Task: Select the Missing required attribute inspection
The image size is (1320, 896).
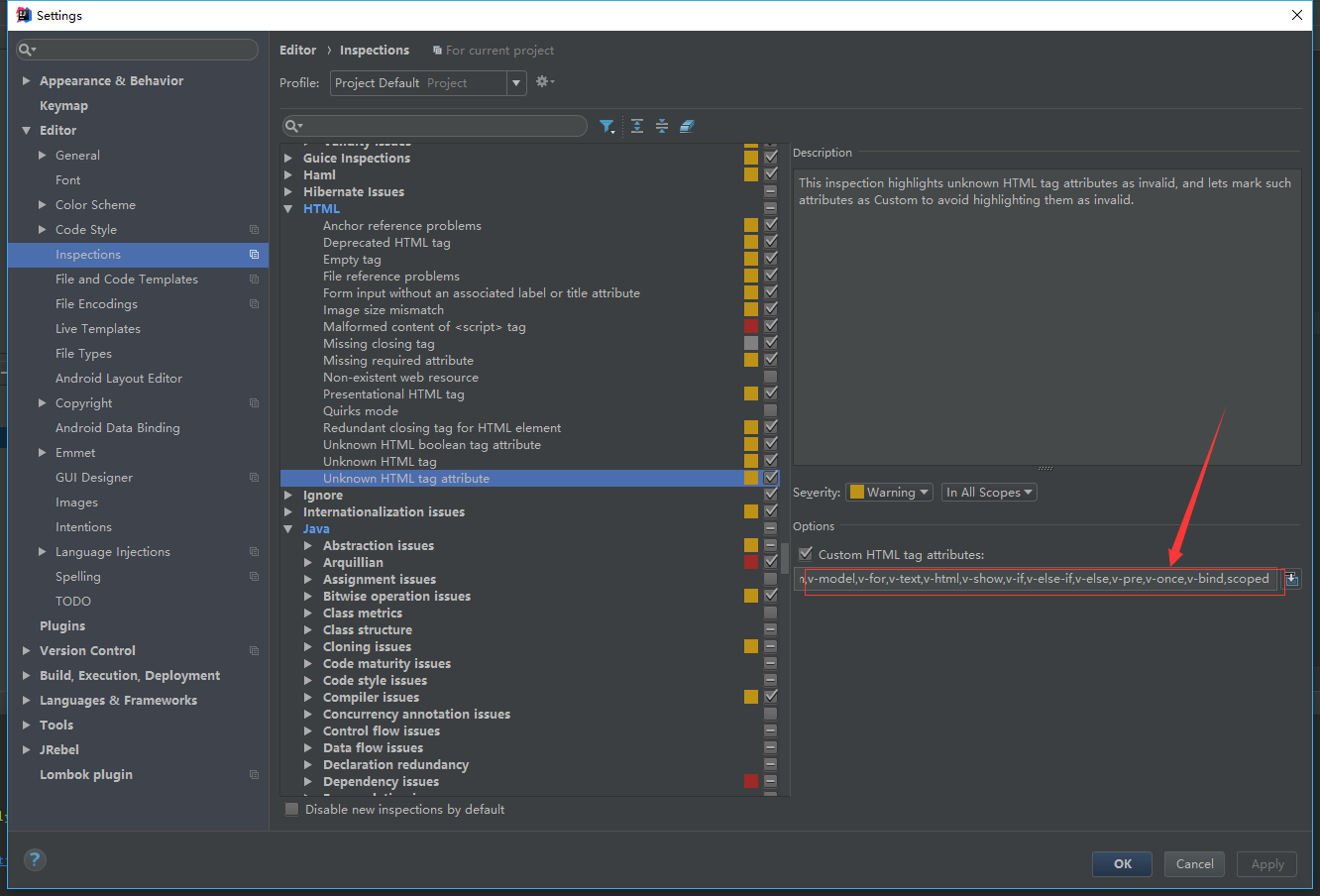Action: point(398,361)
